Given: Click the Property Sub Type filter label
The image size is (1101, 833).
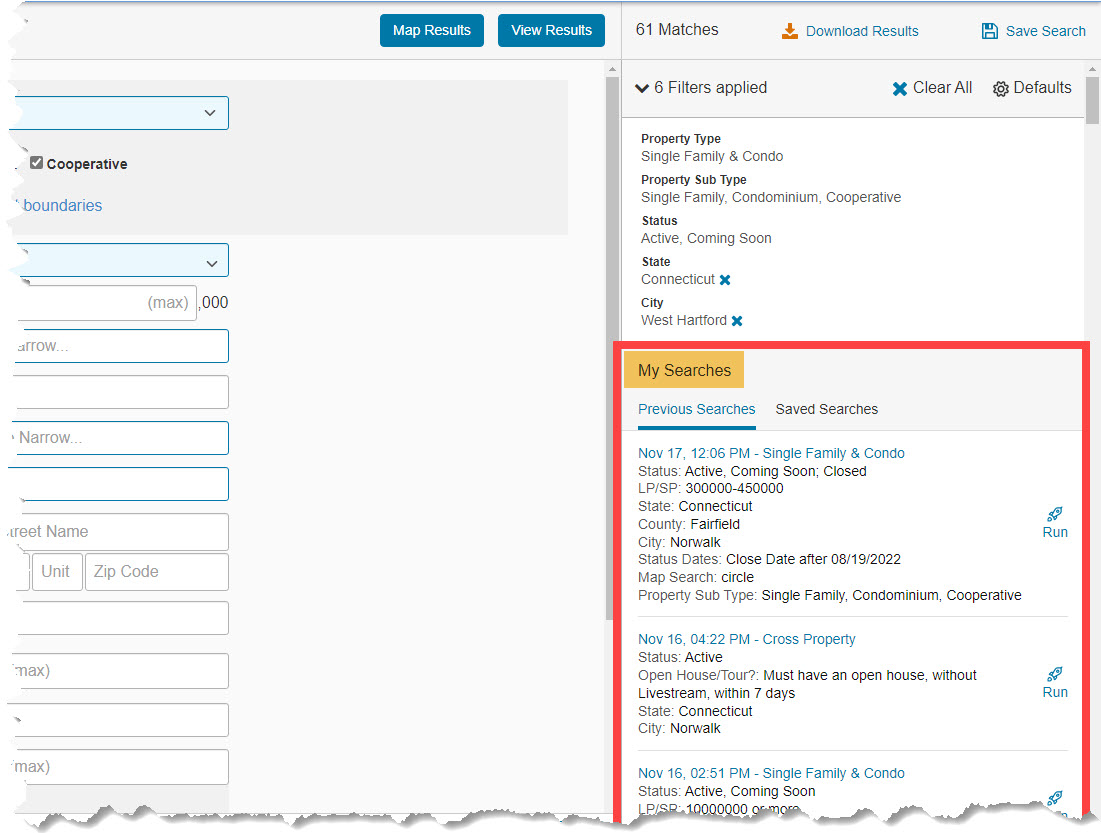Looking at the screenshot, I should (693, 180).
